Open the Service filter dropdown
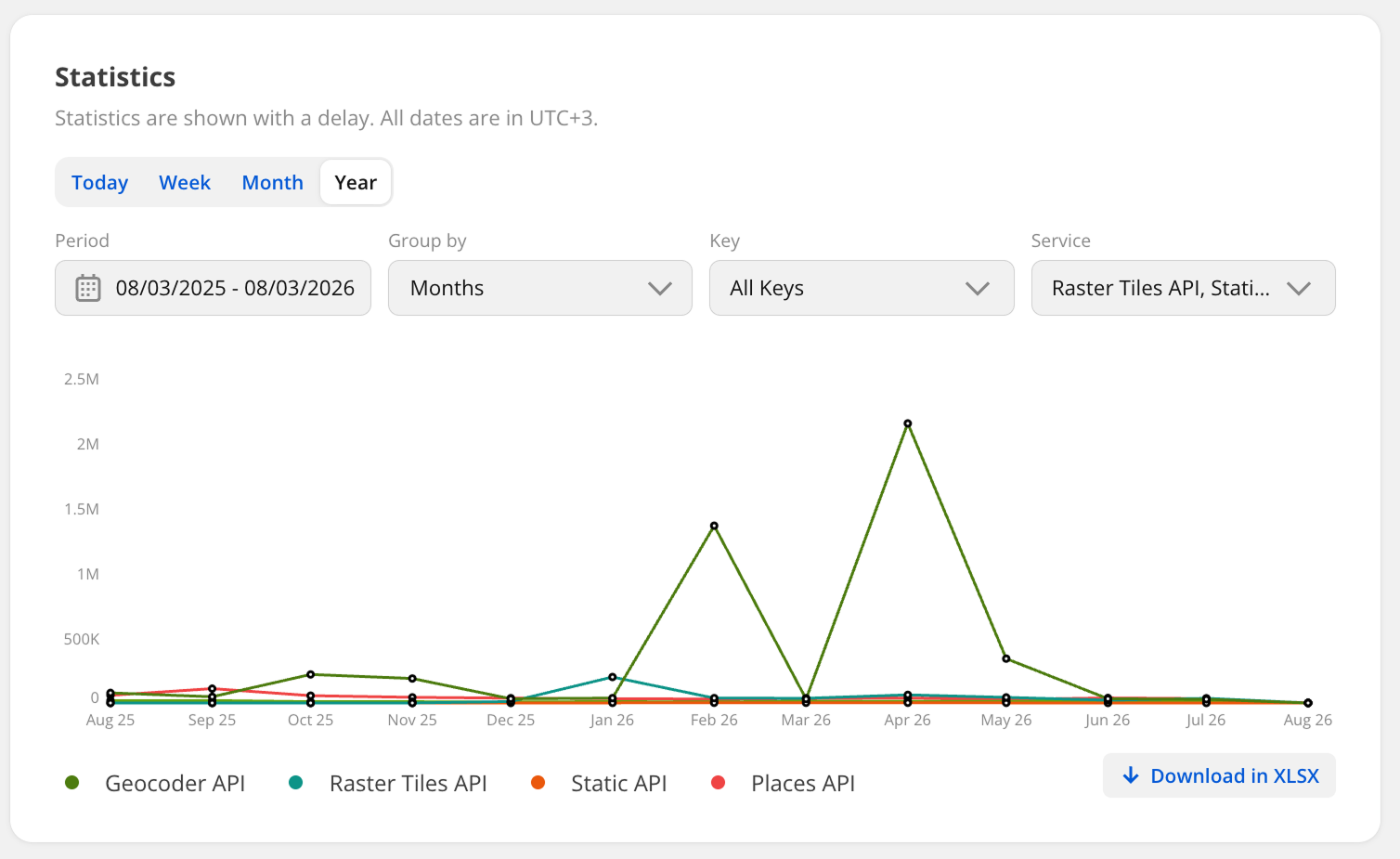Screen dimensions: 1400x859 1183,288
